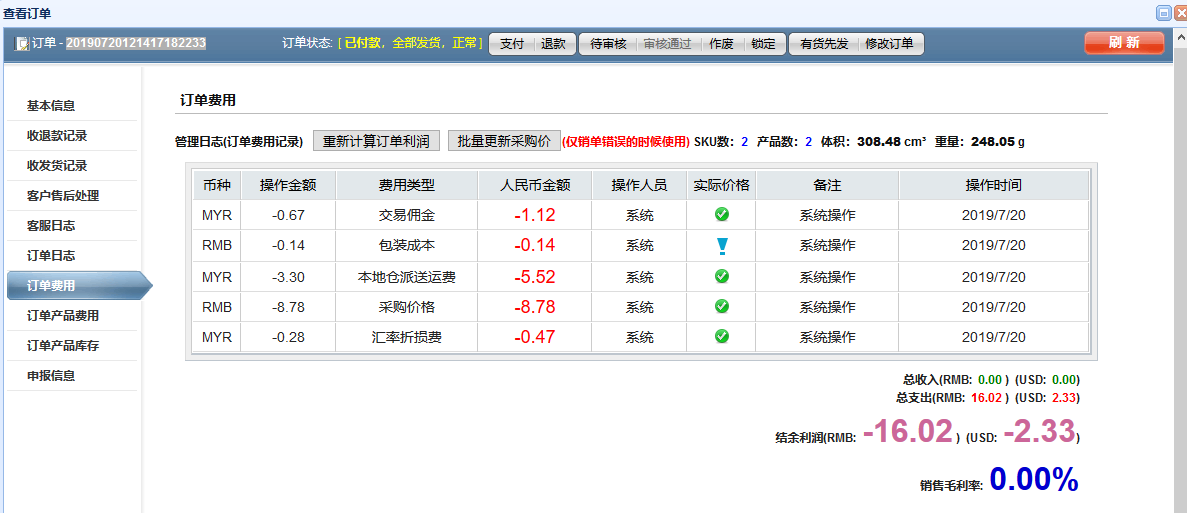This screenshot has width=1187, height=513.
Task: Click the 汇率折损费 cell
Action: [407, 337]
